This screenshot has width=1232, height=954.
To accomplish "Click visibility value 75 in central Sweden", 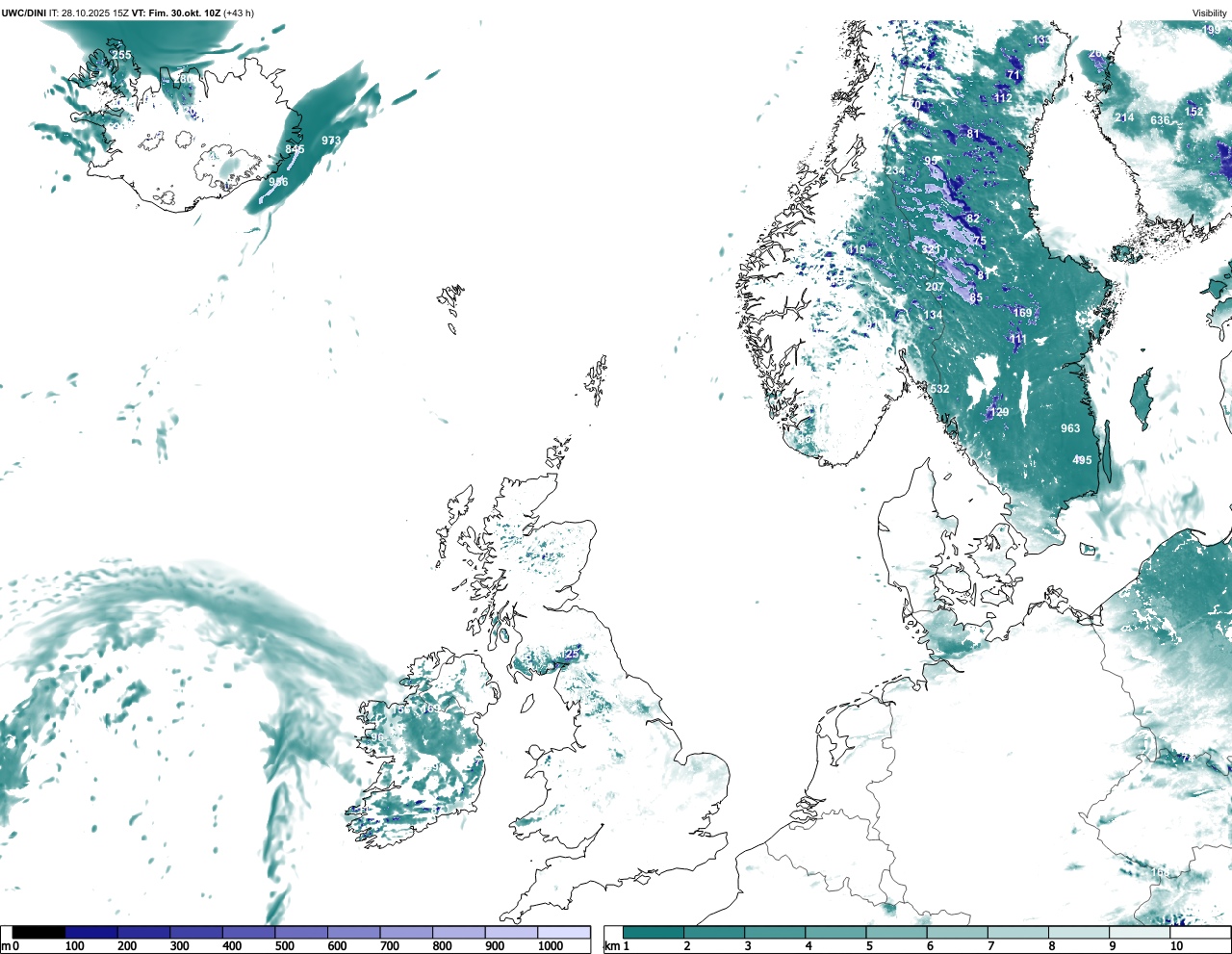I will [979, 241].
